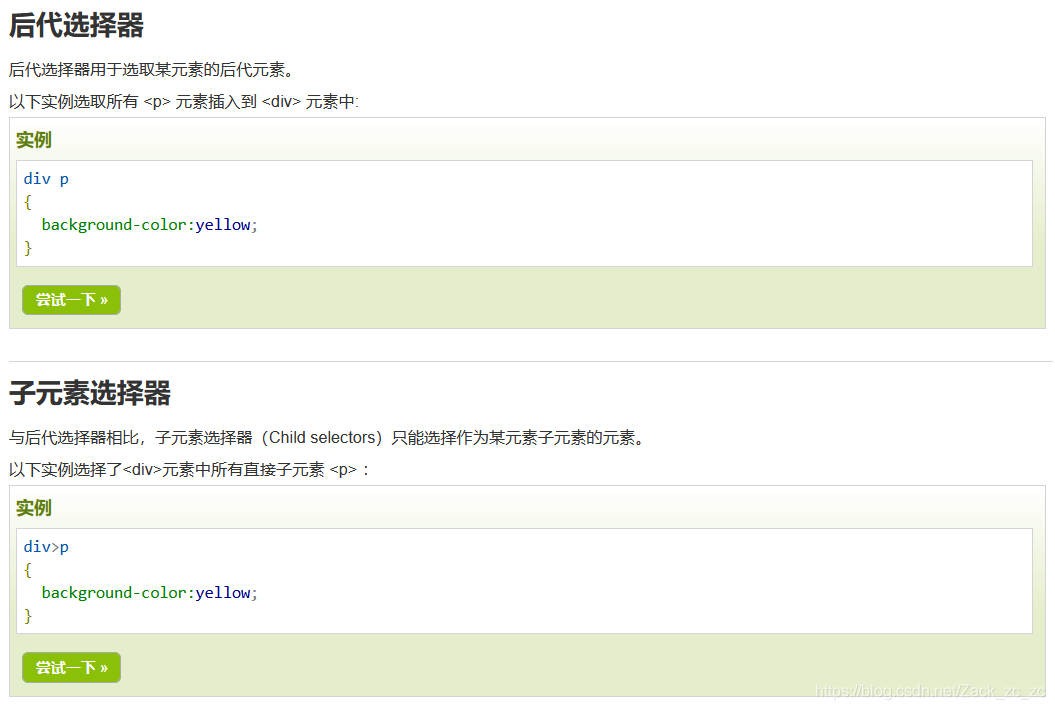
Task: Click the 实例 label above the div>p code
Action: [34, 507]
